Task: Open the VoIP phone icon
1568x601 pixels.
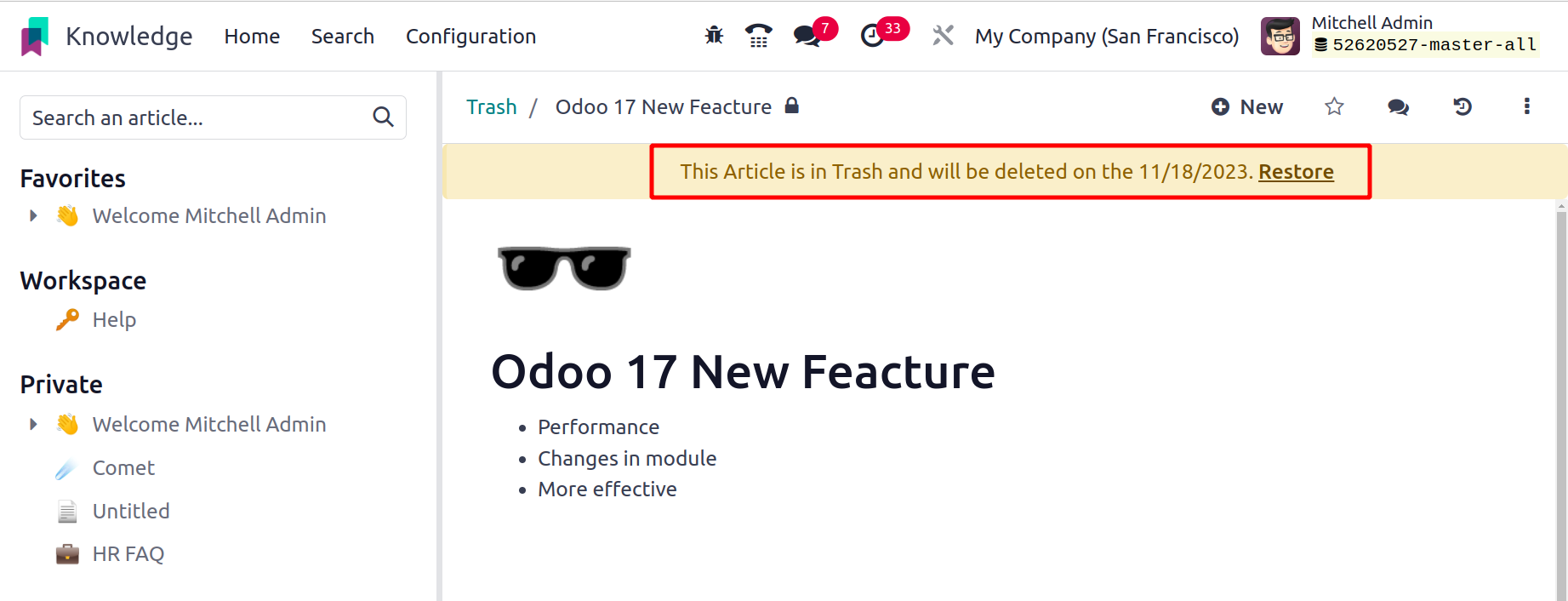Action: coord(758,36)
